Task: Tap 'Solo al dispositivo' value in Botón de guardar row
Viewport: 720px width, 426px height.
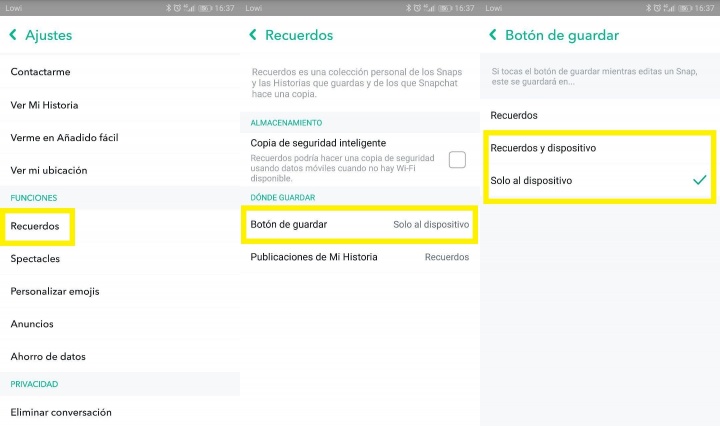Action: [x=431, y=224]
